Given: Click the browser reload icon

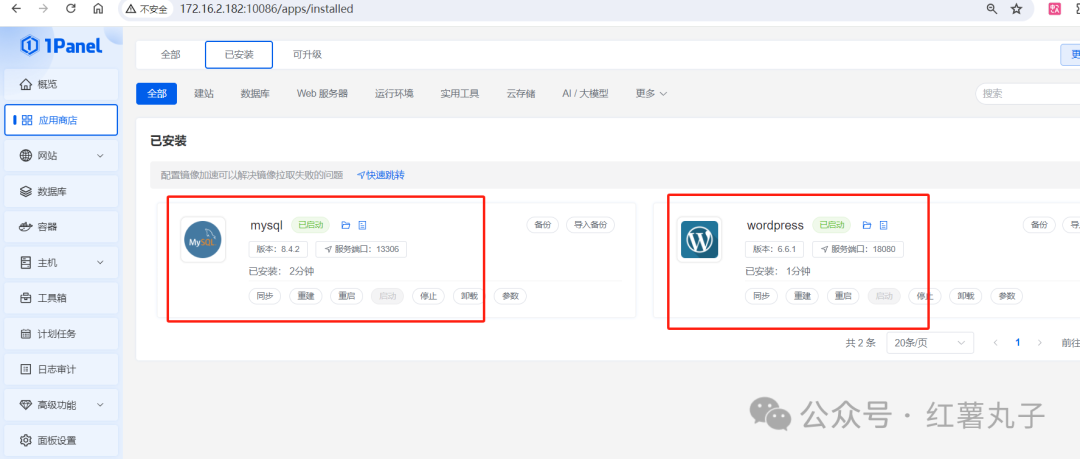Looking at the screenshot, I should pos(70,9).
